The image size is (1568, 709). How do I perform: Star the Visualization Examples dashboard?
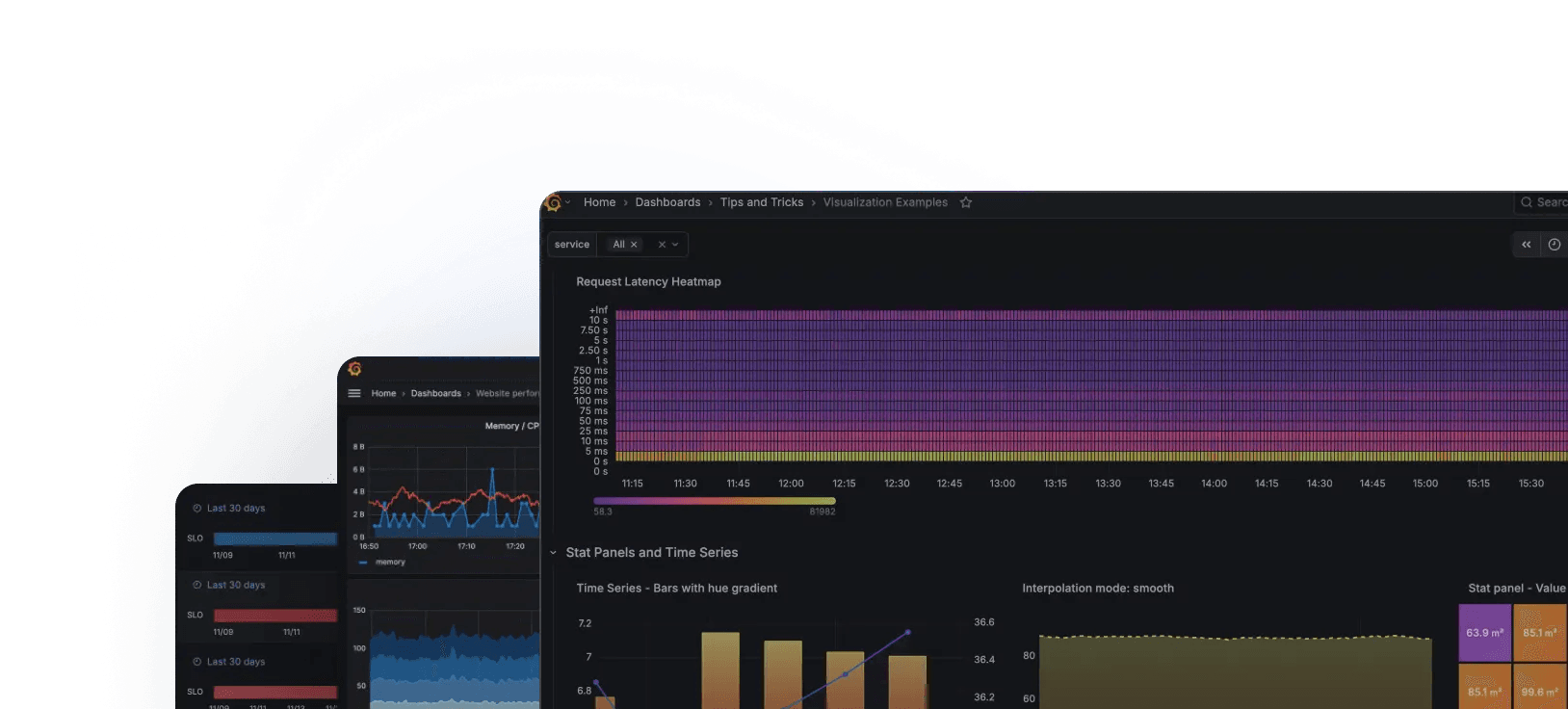pyautogui.click(x=966, y=202)
